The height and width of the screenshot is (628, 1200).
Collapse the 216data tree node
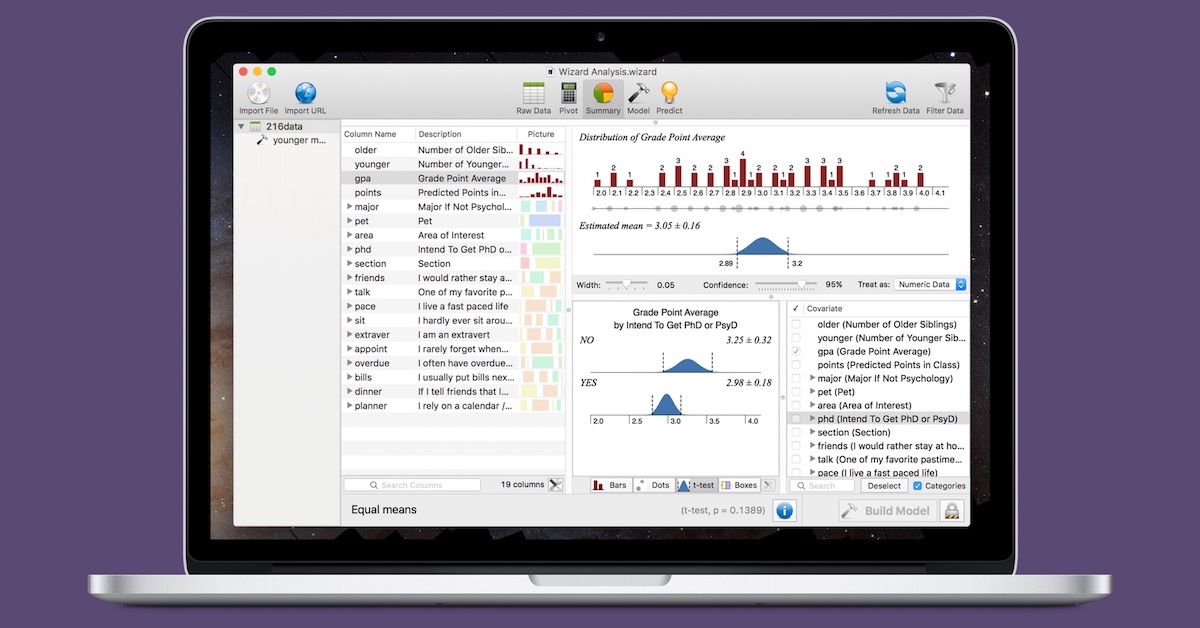pos(241,127)
